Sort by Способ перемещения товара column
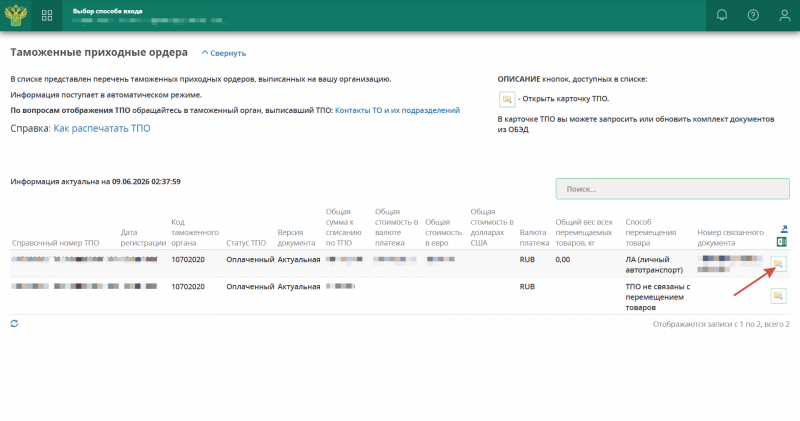This screenshot has height=421, width=800. (x=651, y=232)
